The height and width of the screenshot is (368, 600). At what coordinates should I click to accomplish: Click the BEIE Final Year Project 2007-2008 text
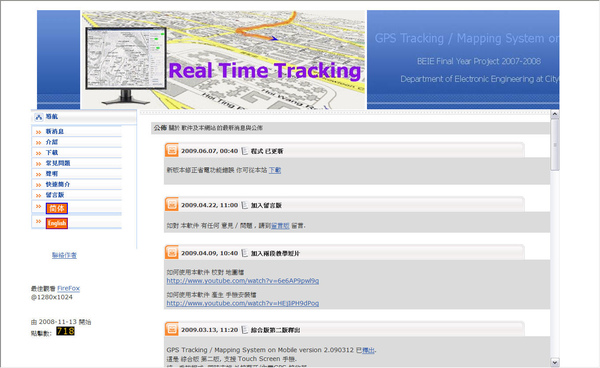tap(479, 61)
